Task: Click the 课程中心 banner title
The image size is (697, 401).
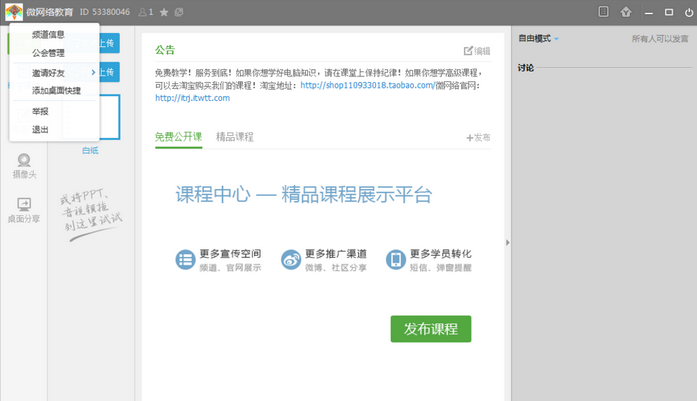Action: tap(304, 195)
